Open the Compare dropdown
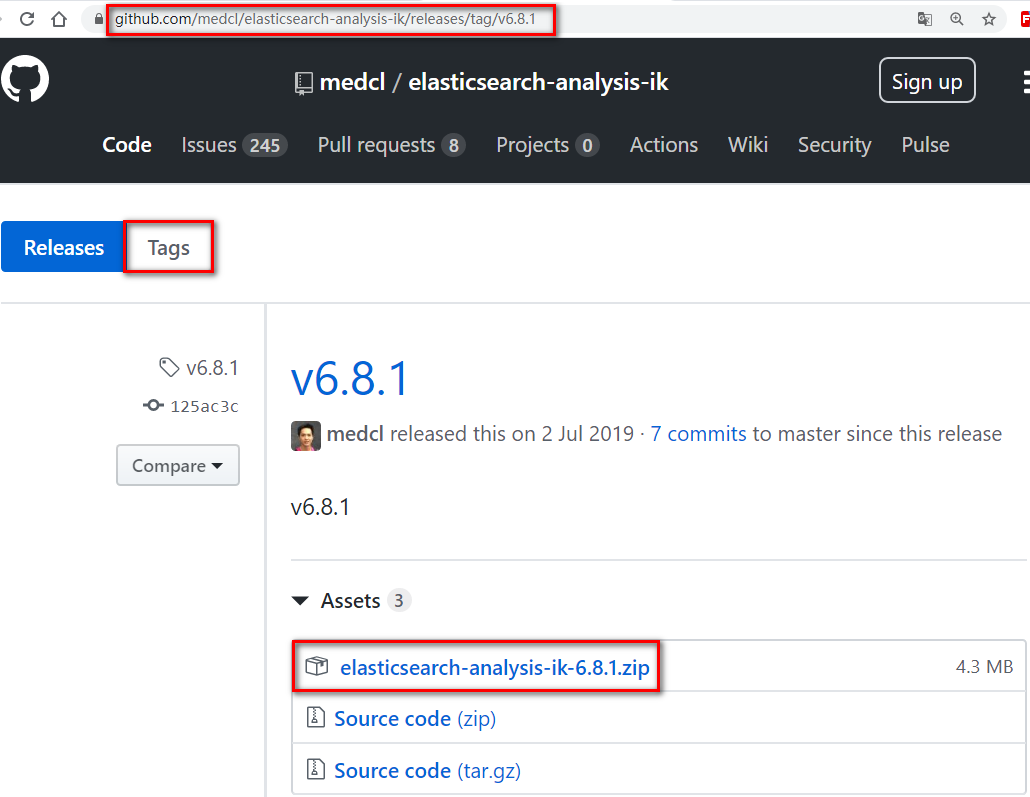Viewport: 1030px width, 797px height. 178,465
